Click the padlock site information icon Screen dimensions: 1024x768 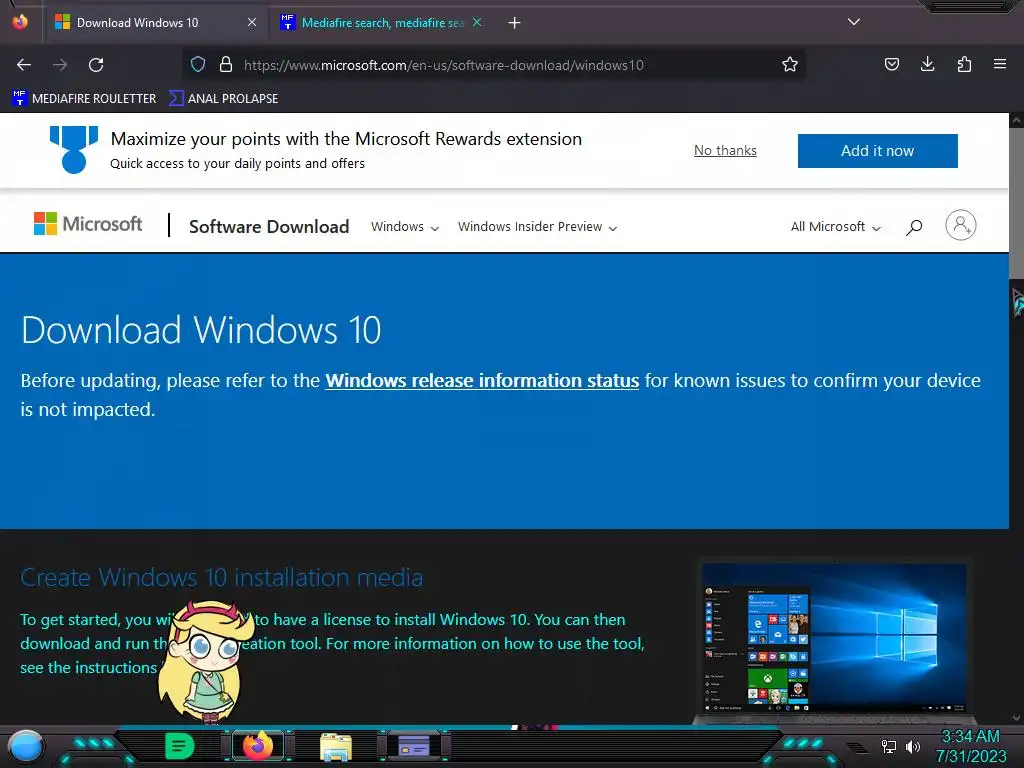226,64
